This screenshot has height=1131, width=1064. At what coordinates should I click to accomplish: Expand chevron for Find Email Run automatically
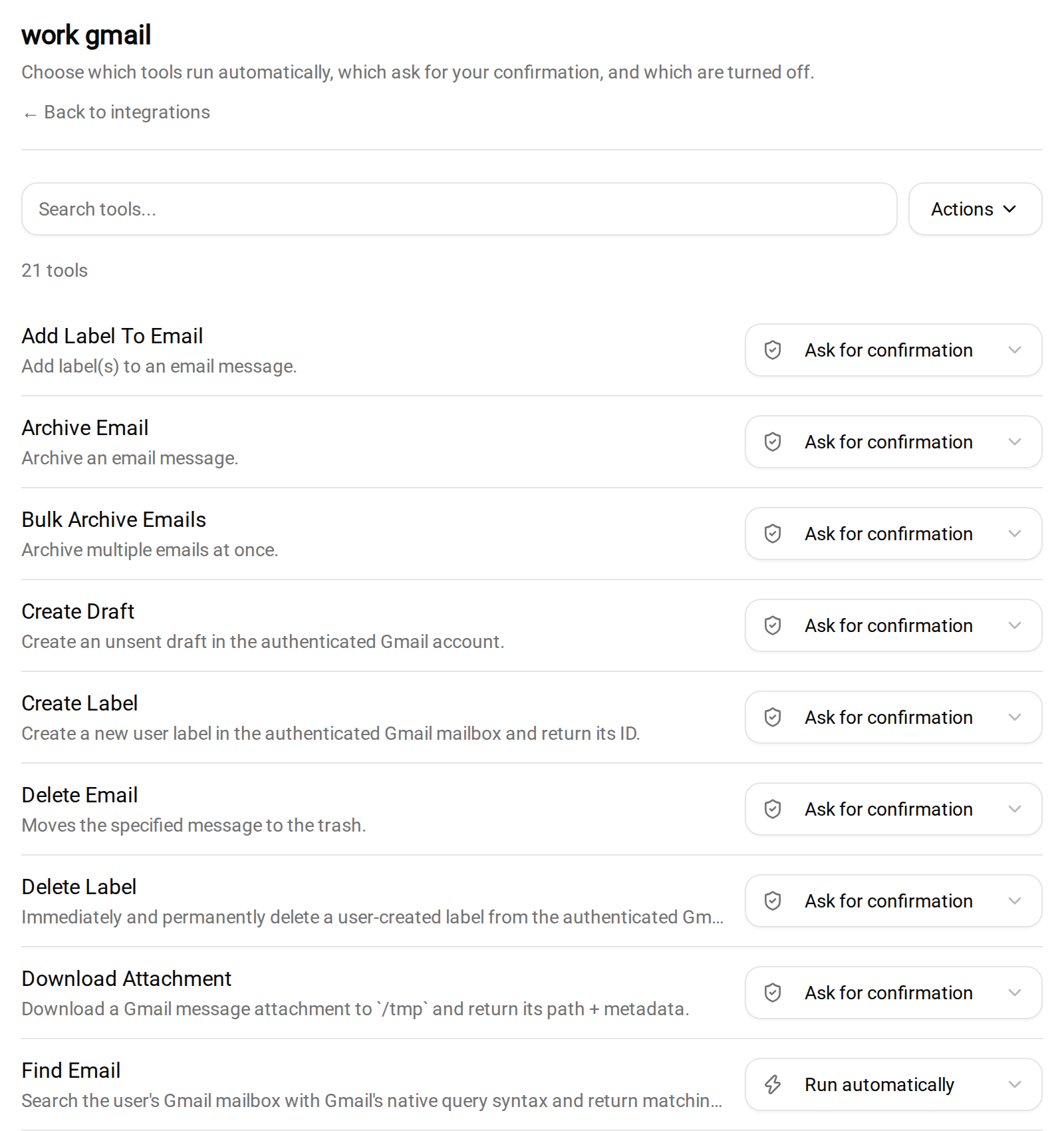[x=1014, y=1084]
